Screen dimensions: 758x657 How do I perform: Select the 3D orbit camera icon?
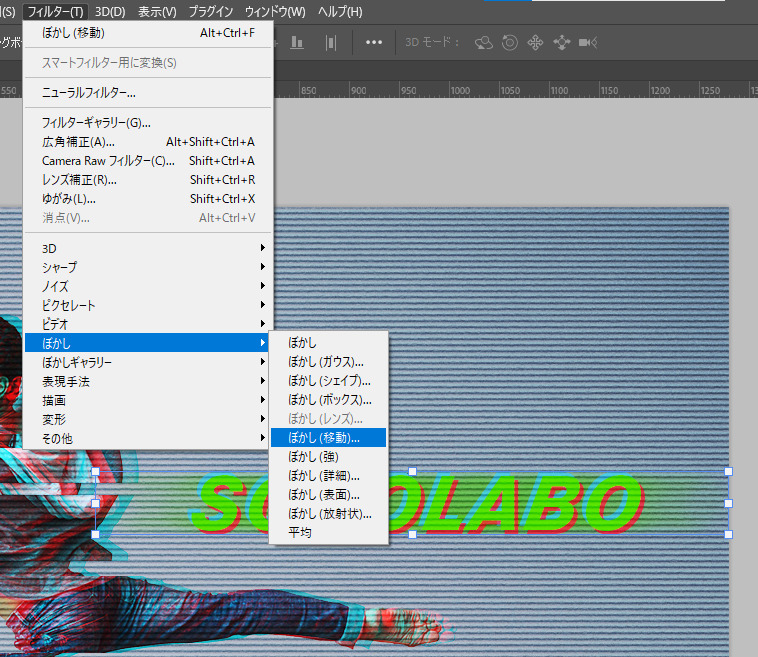tap(484, 42)
